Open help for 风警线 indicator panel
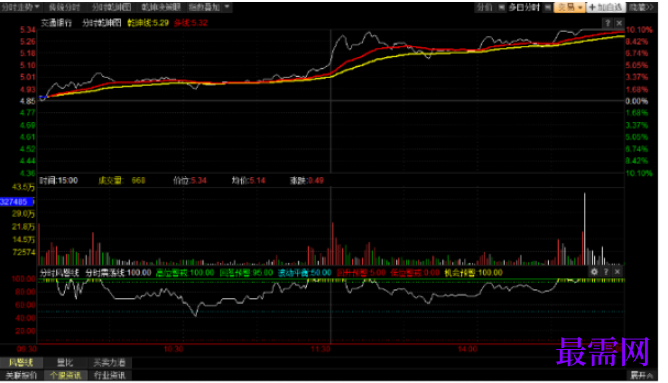The image size is (668, 383). click(x=606, y=271)
